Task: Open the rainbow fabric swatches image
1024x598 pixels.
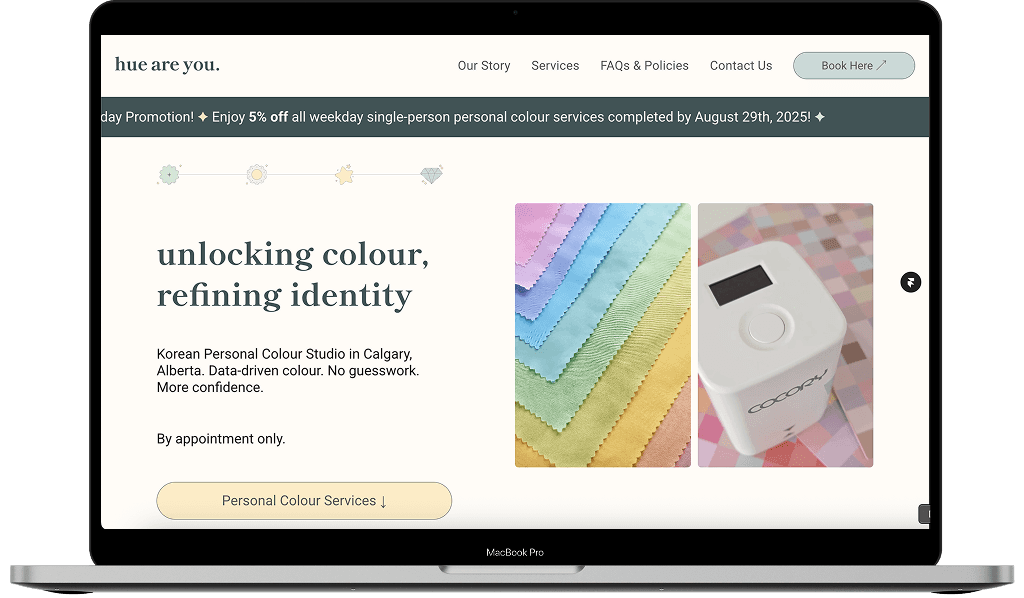Action: (x=603, y=335)
